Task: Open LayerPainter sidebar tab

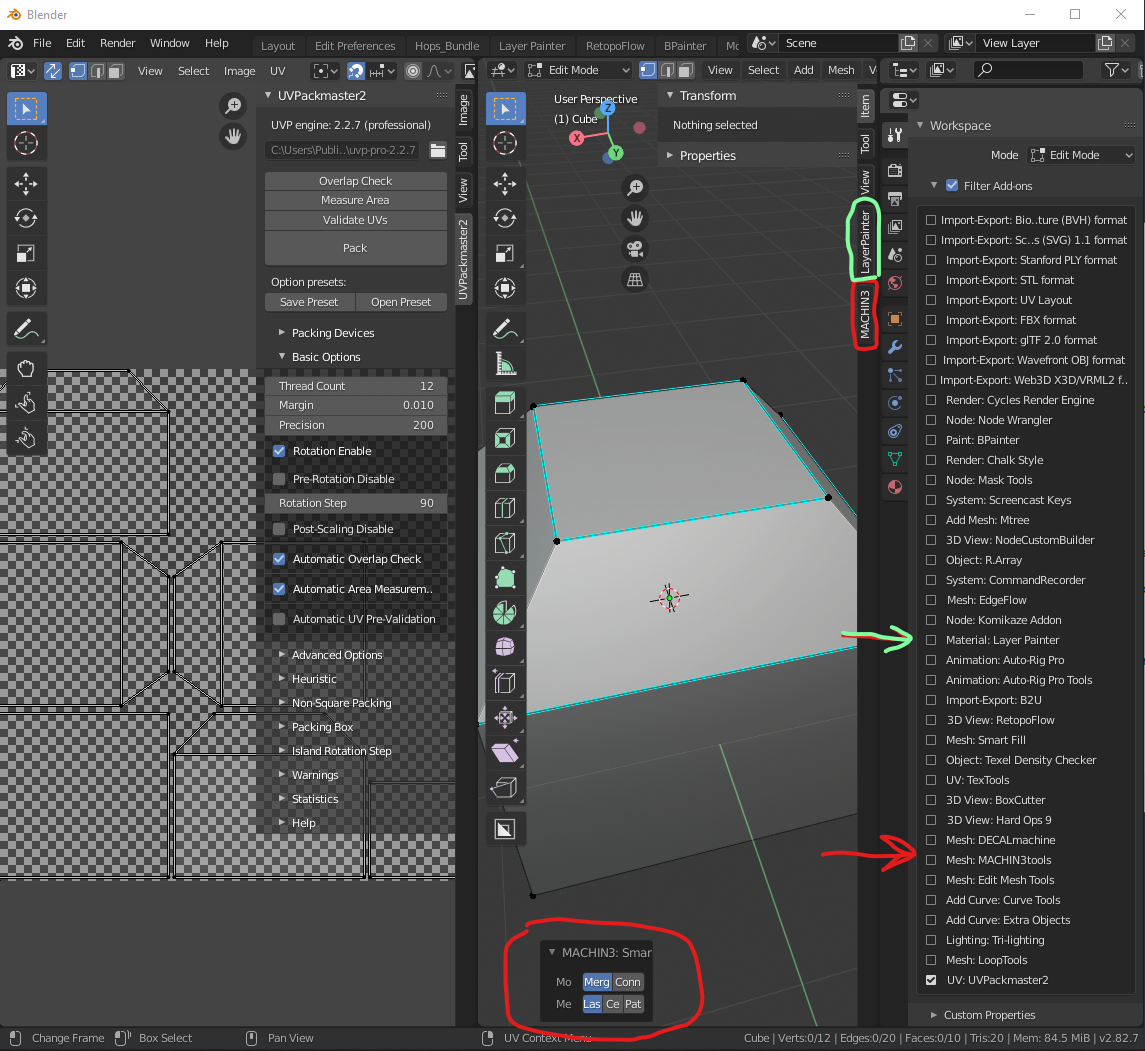Action: click(x=865, y=241)
